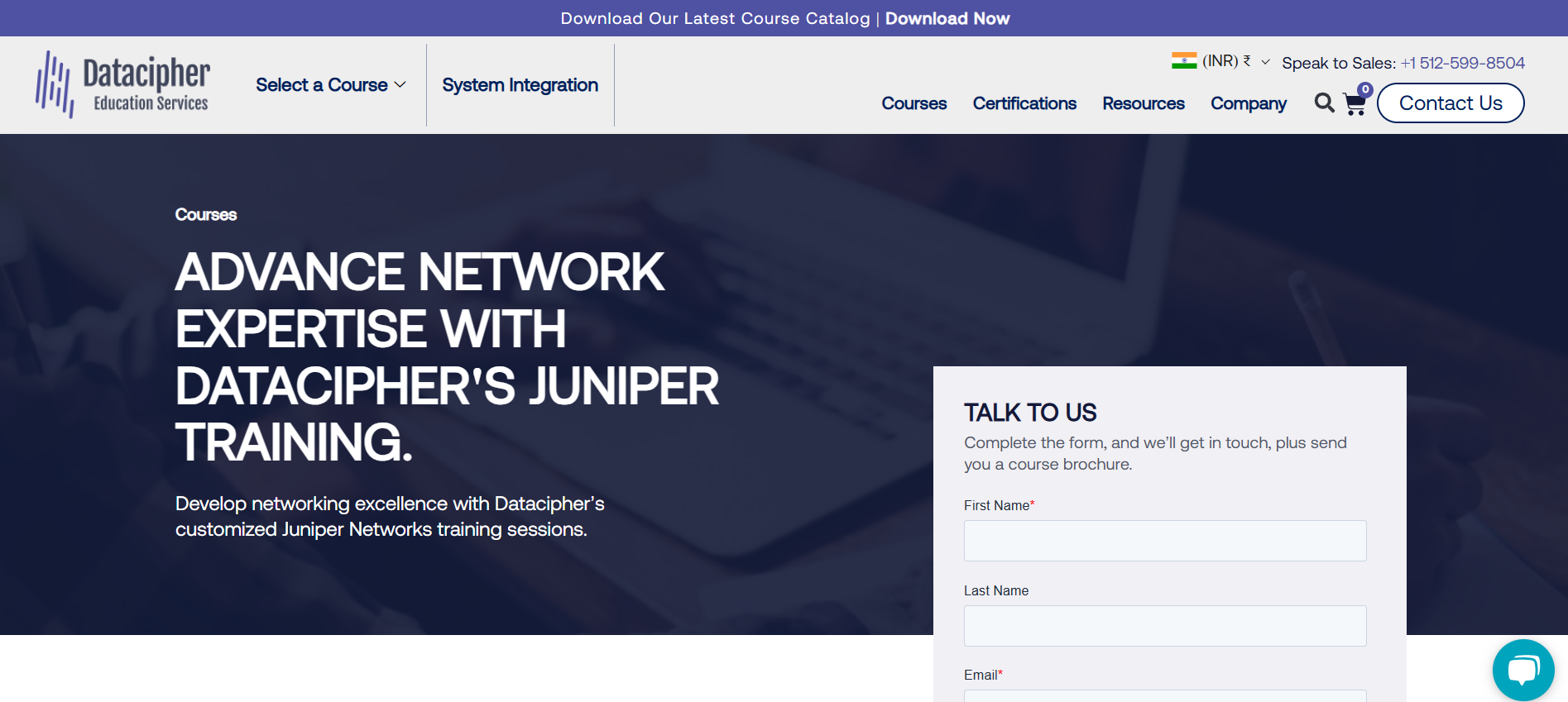The height and width of the screenshot is (702, 1568).
Task: Click the 'Advance Network Expertise' hero heading
Action: click(447, 357)
